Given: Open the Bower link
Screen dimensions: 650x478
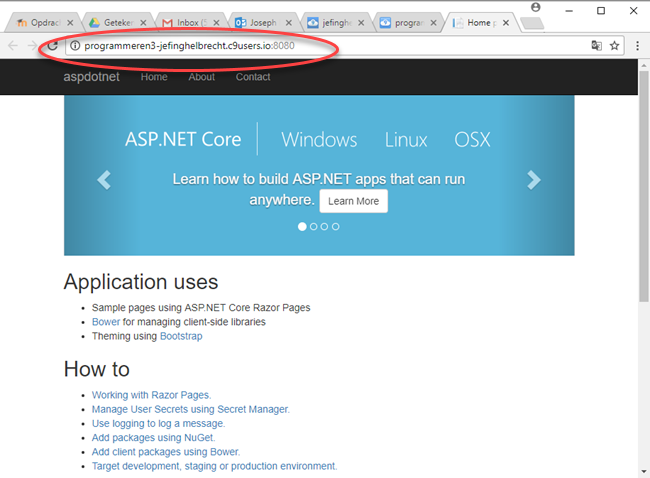Looking at the screenshot, I should (x=106, y=322).
